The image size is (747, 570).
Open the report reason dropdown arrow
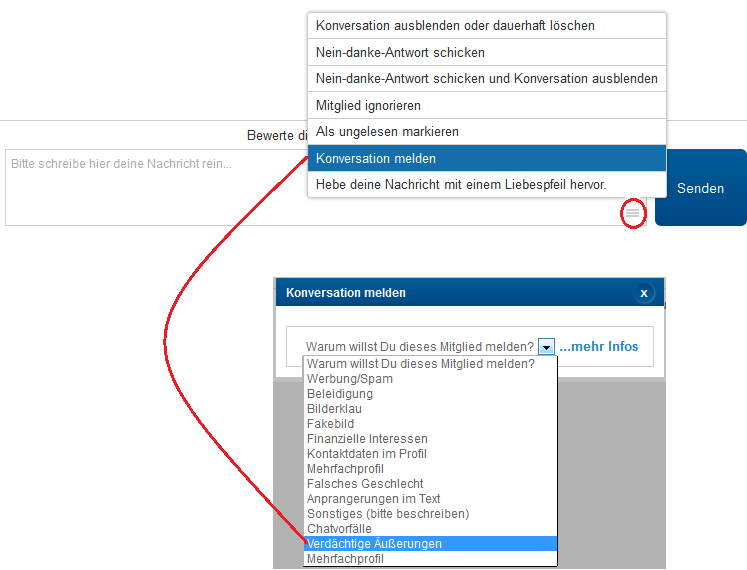click(x=546, y=347)
